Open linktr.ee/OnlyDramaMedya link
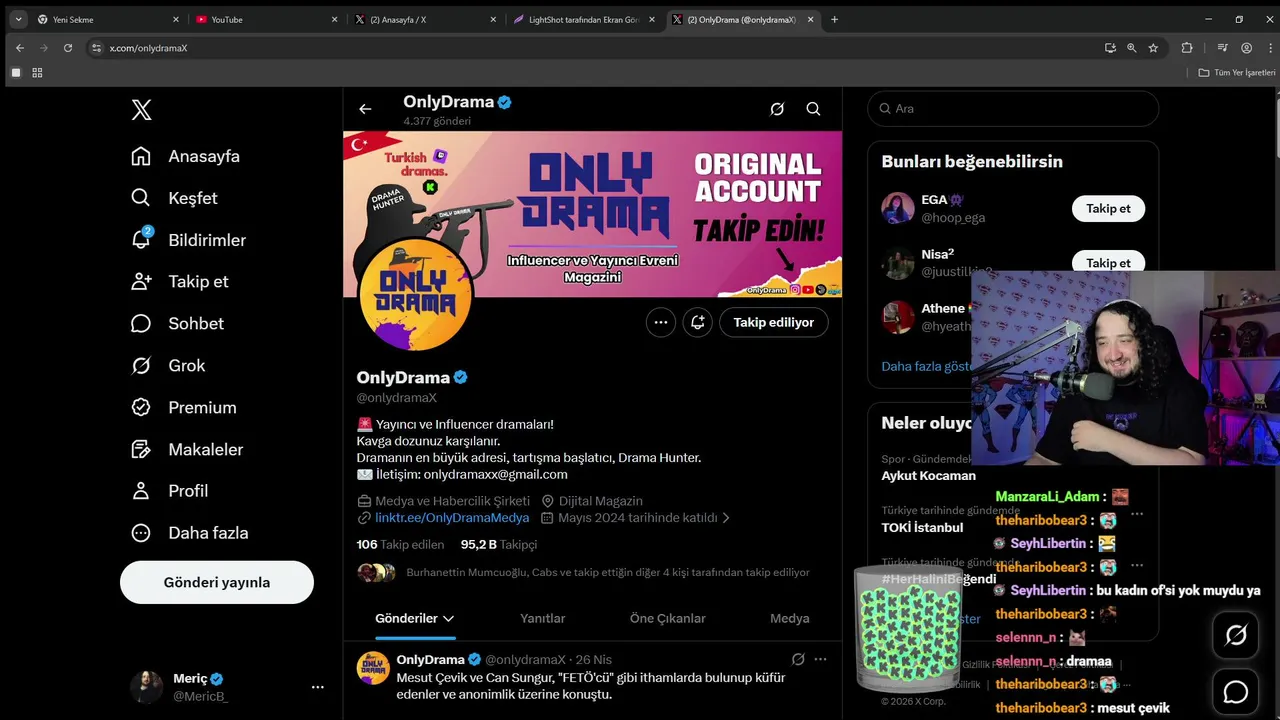Screen dimensions: 1280x720 tap(452, 518)
